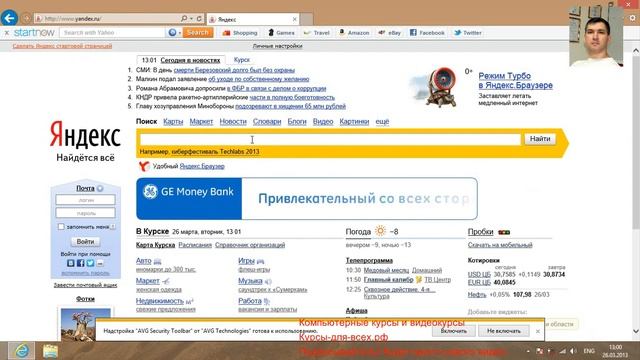Close the startnow toolbar
Image resolution: width=640 pixels, height=360 pixels.
pyautogui.click(x=7, y=33)
